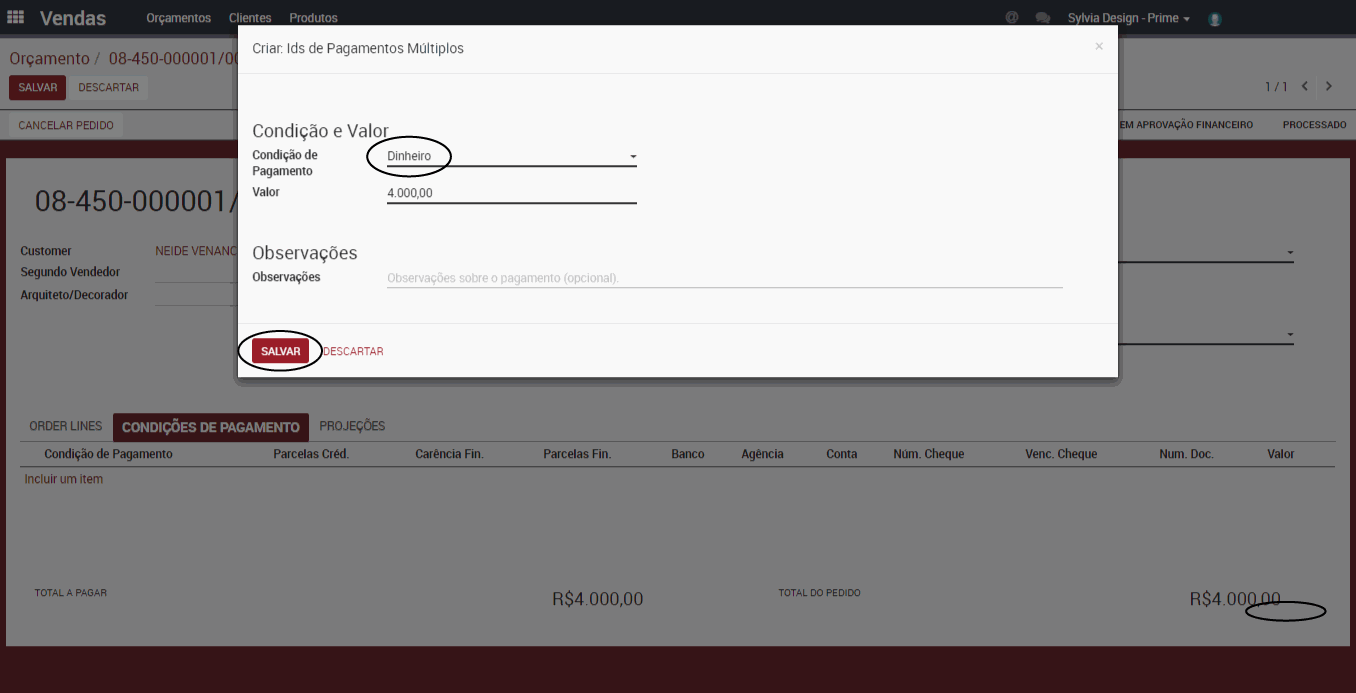1356x693 pixels.
Task: Click Descartar in the dialog
Action: click(353, 351)
